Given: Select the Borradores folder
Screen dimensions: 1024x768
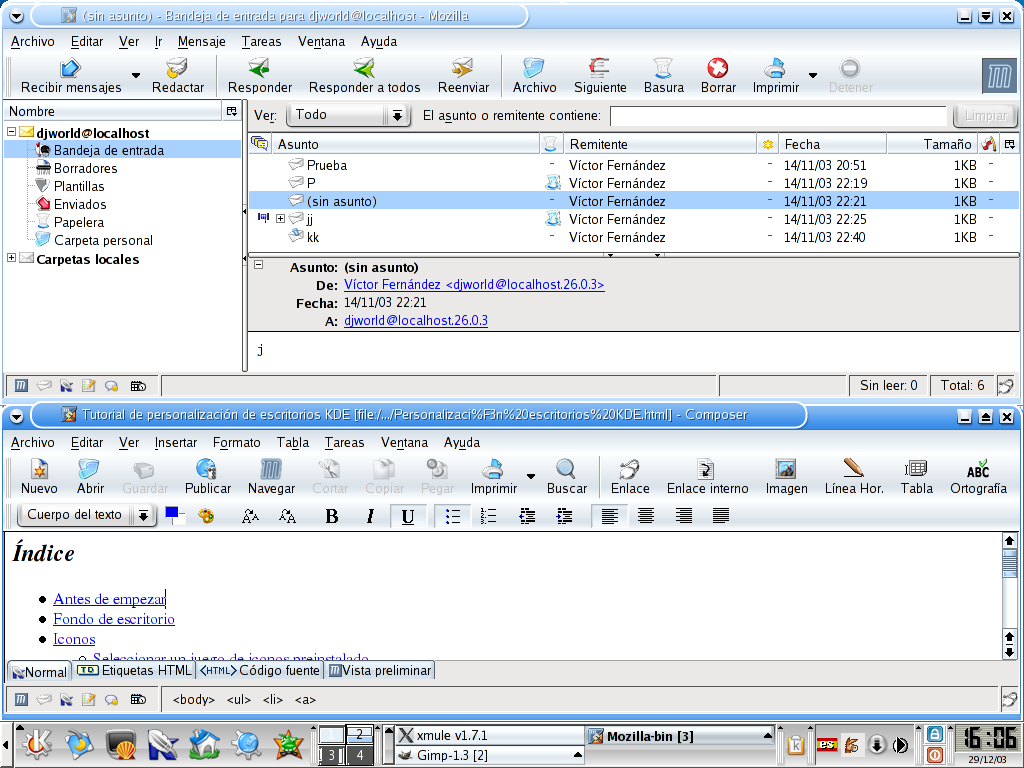Looking at the screenshot, I should (85, 168).
